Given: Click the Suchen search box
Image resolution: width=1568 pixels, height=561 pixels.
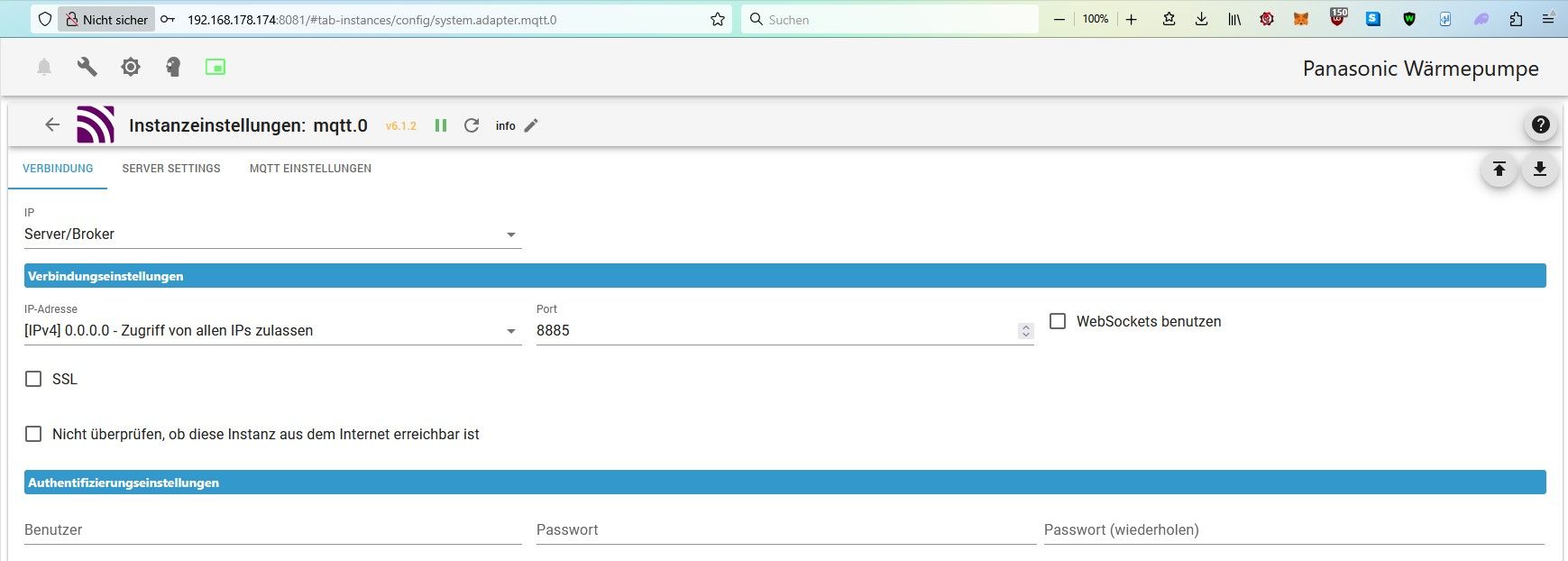Looking at the screenshot, I should [x=889, y=19].
